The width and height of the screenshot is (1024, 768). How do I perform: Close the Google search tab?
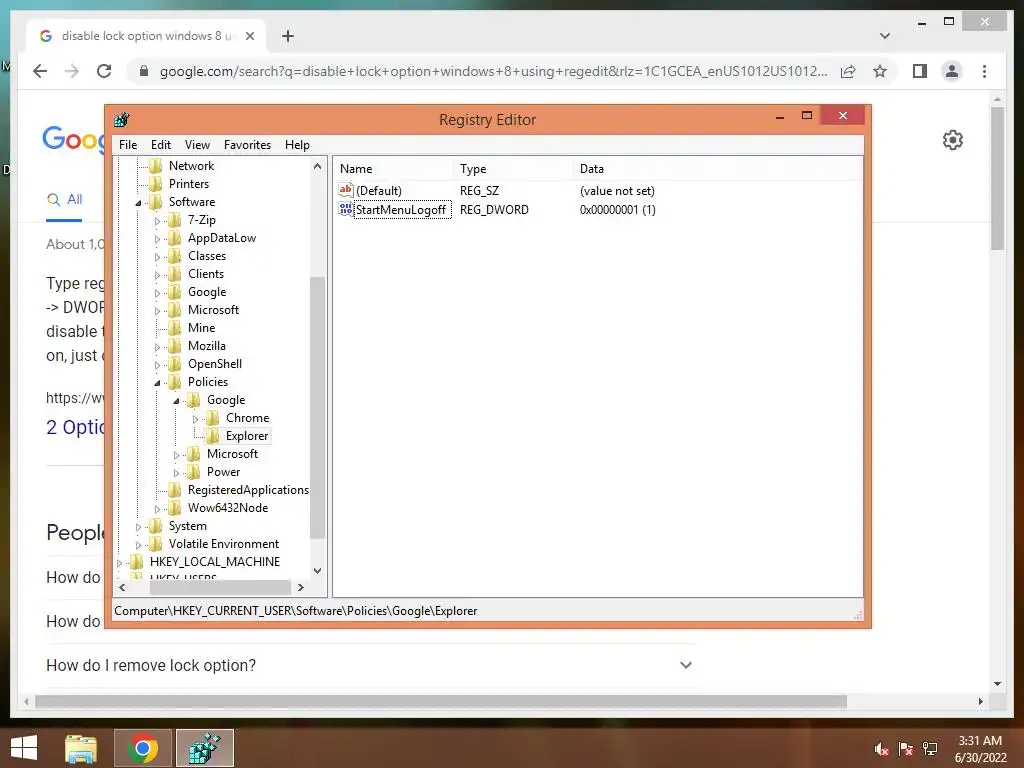249,36
